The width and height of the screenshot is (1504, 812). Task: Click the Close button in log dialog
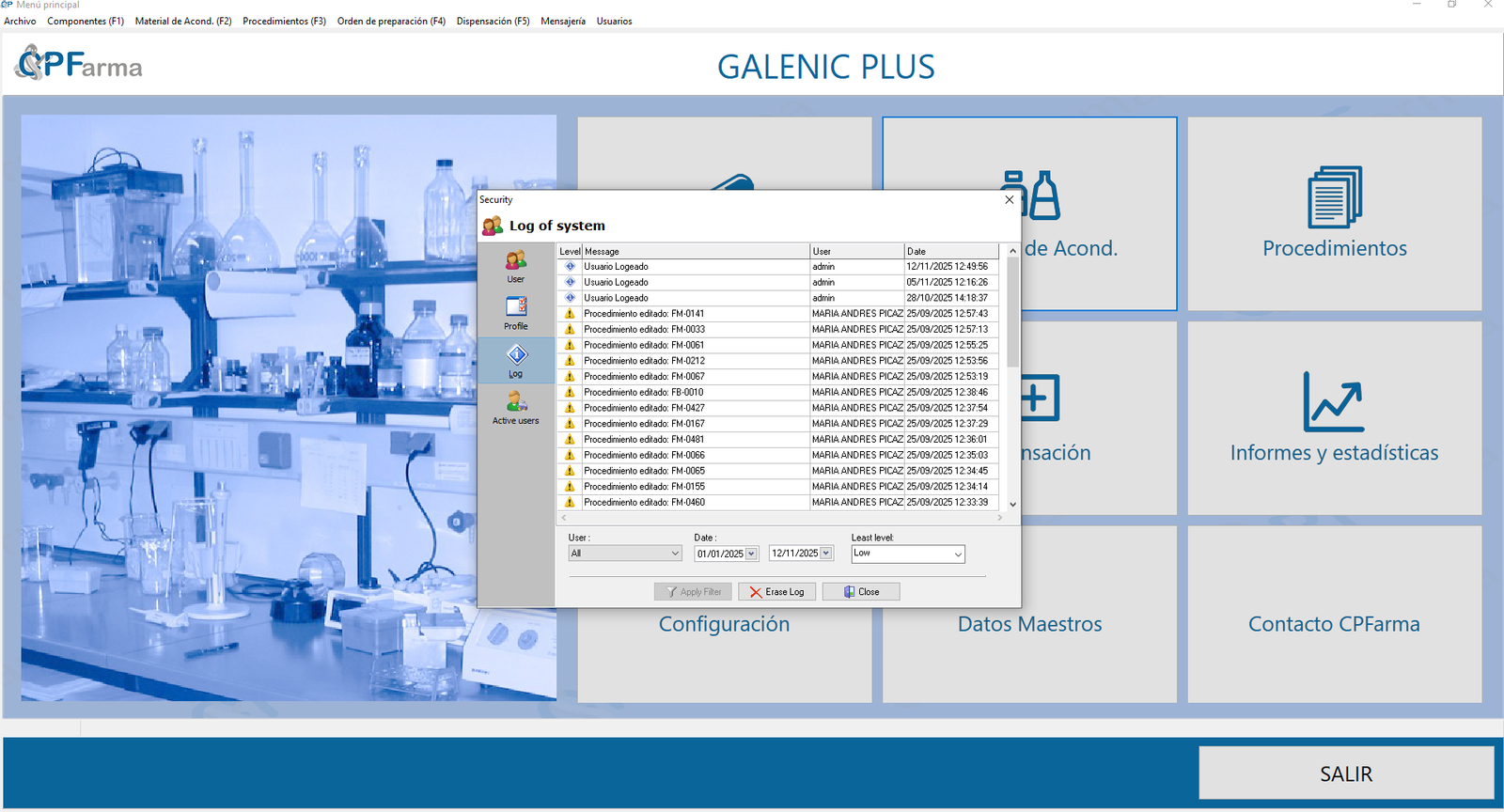pyautogui.click(x=861, y=592)
